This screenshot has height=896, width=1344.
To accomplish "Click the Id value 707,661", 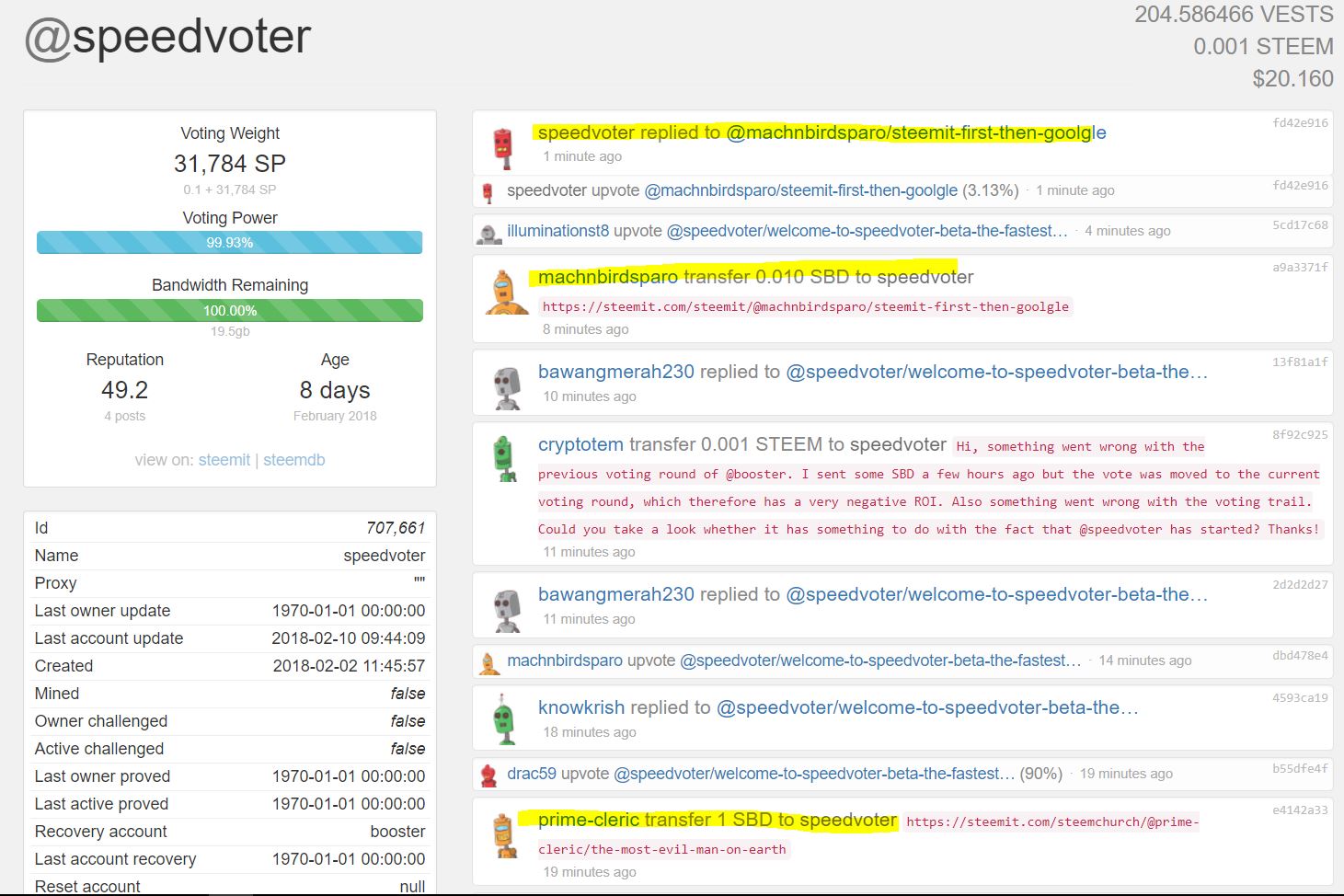I will coord(396,528).
